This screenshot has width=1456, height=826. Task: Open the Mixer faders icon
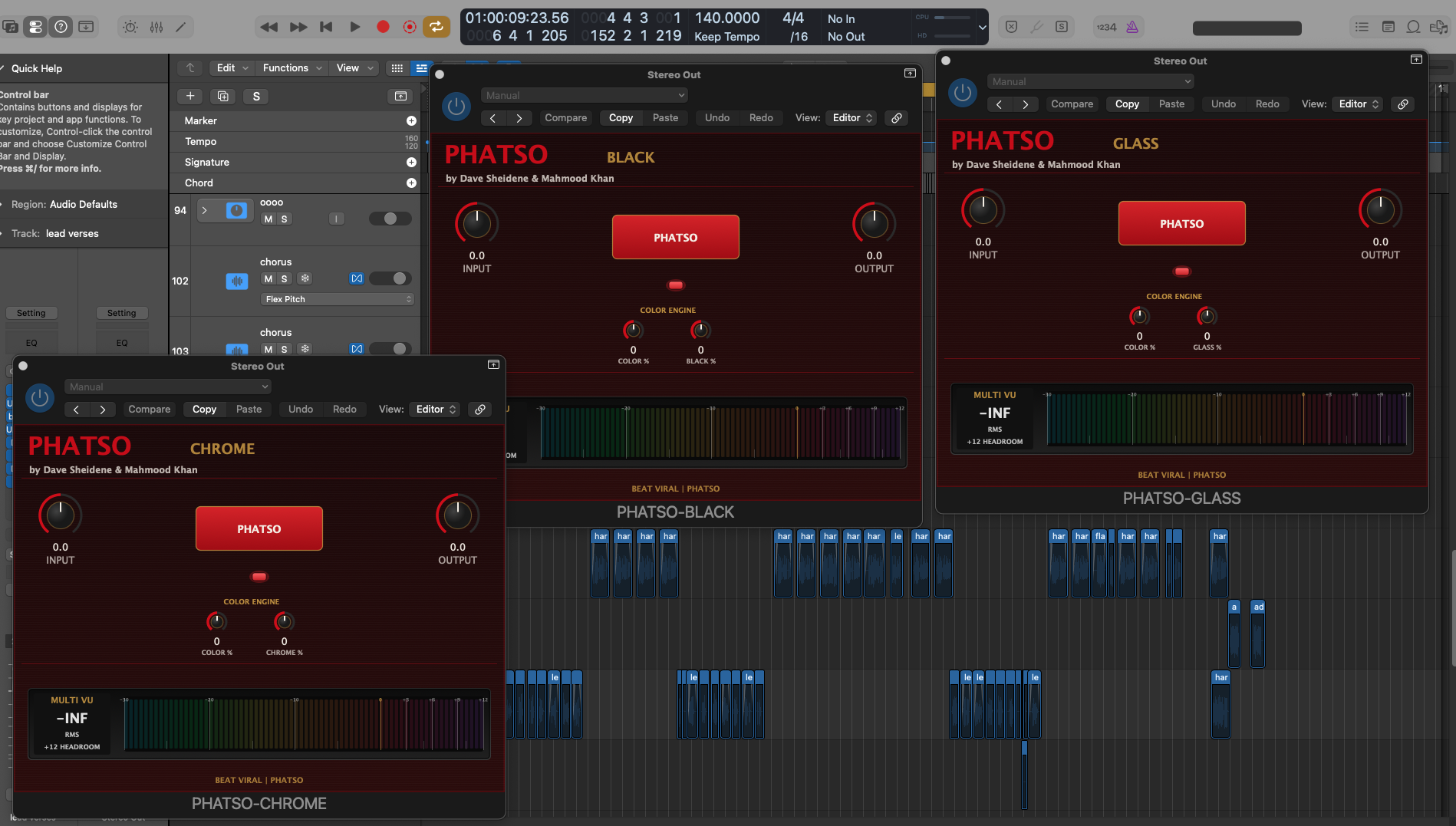pos(156,27)
